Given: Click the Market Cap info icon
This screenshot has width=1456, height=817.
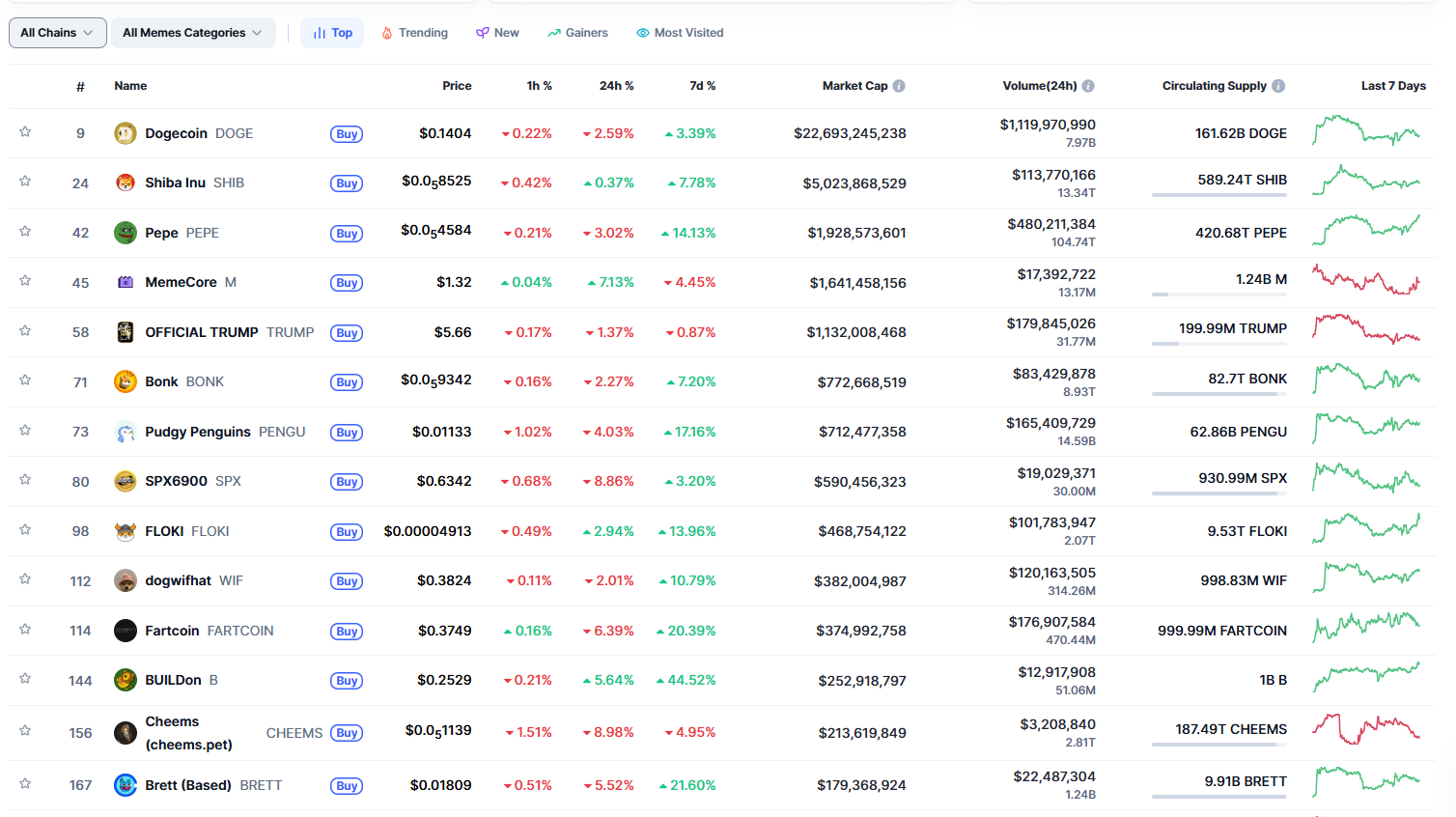Looking at the screenshot, I should (899, 86).
